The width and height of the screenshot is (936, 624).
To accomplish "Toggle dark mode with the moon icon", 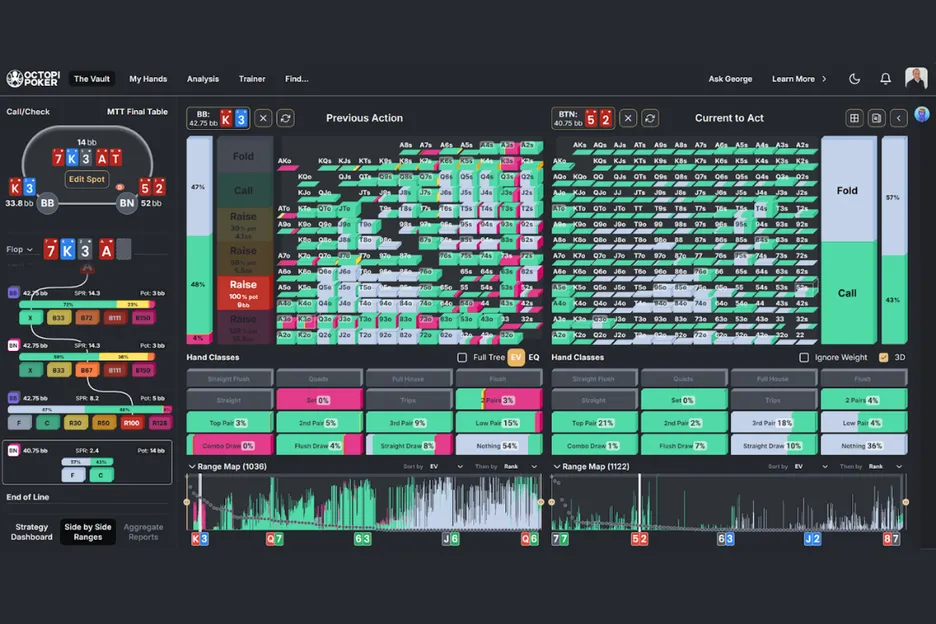I will 855,79.
